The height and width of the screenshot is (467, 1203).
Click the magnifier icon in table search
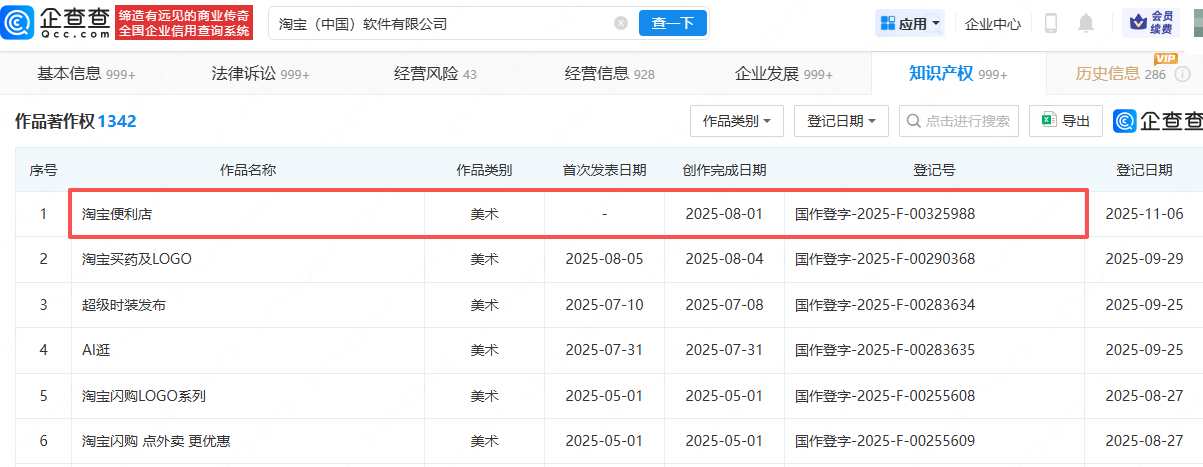pos(913,121)
